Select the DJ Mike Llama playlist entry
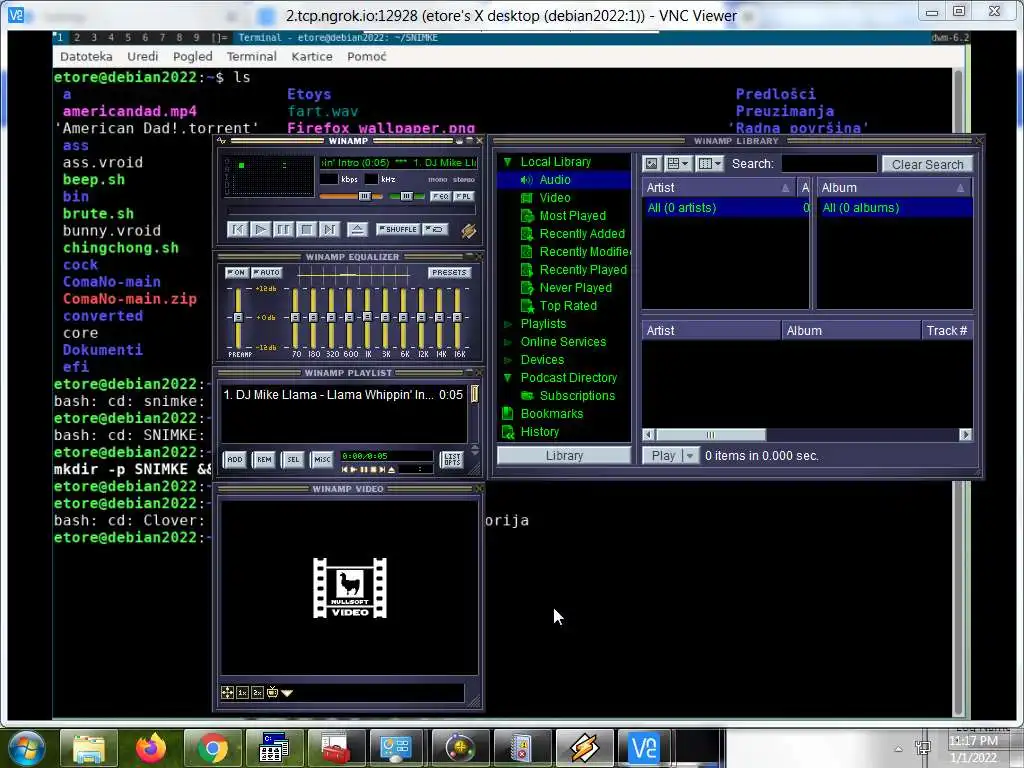Screen dimensions: 1024x768 click(344, 394)
